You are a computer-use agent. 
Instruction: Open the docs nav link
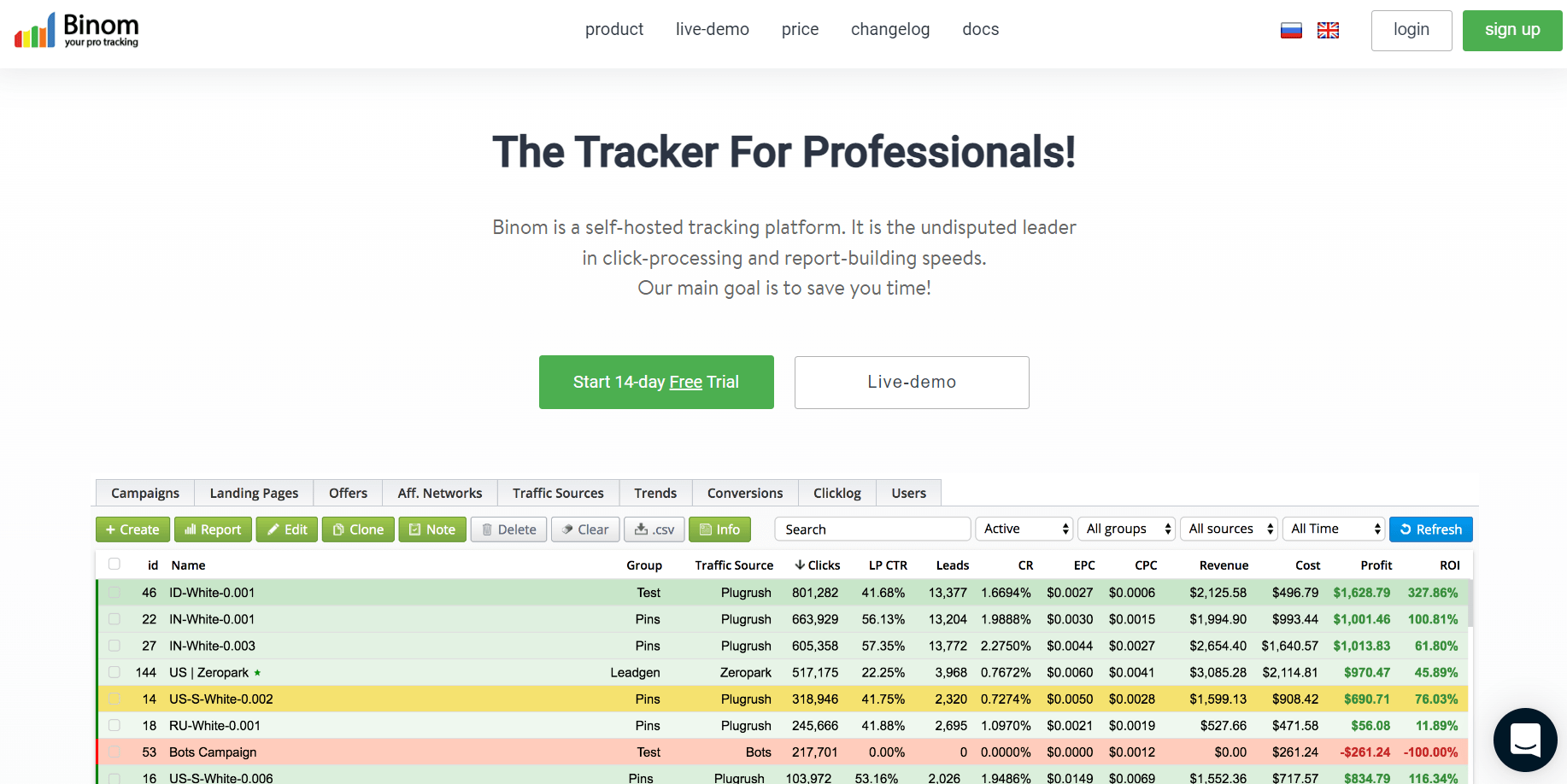pyautogui.click(x=981, y=29)
